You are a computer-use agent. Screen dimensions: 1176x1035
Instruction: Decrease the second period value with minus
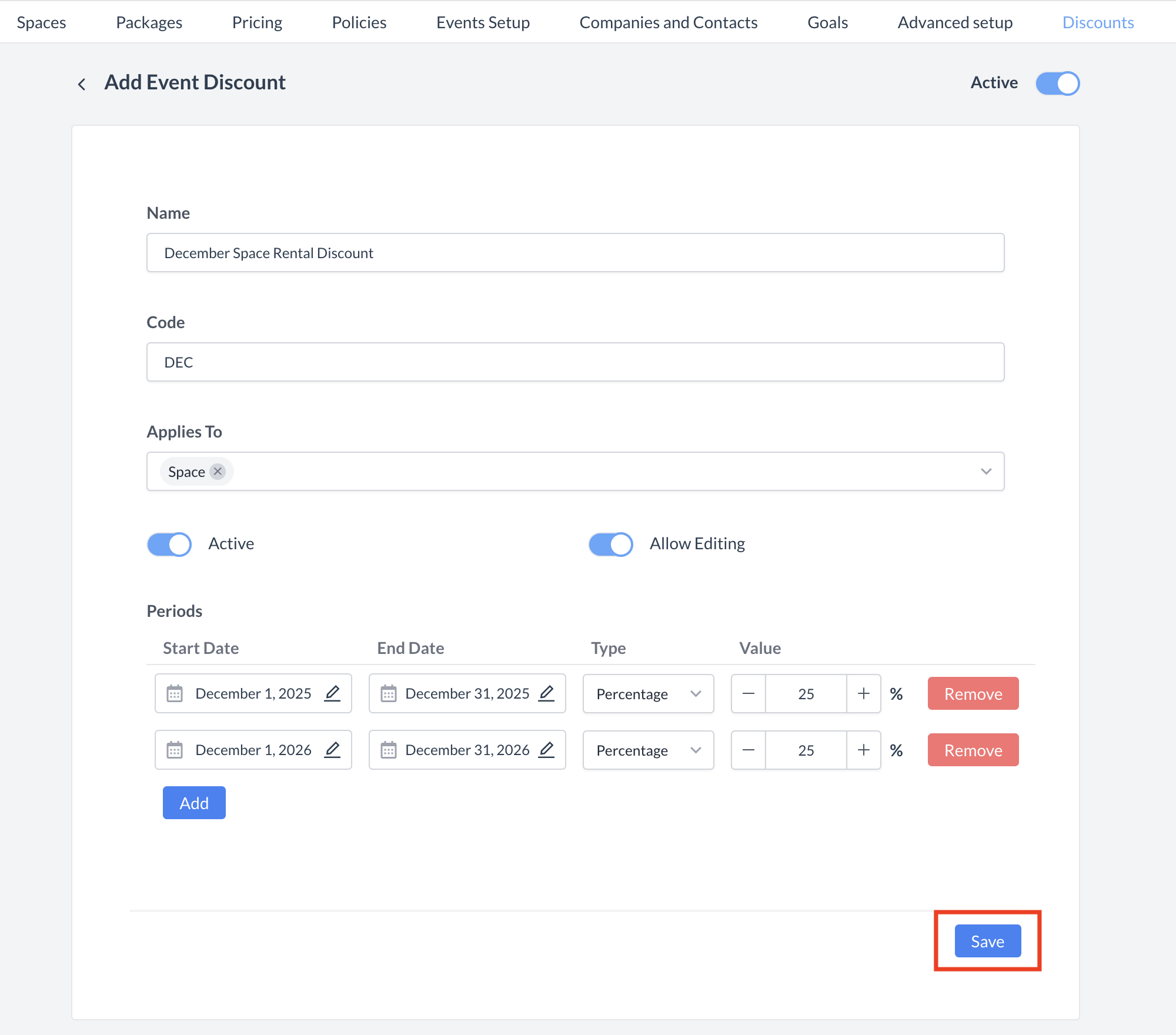point(749,750)
